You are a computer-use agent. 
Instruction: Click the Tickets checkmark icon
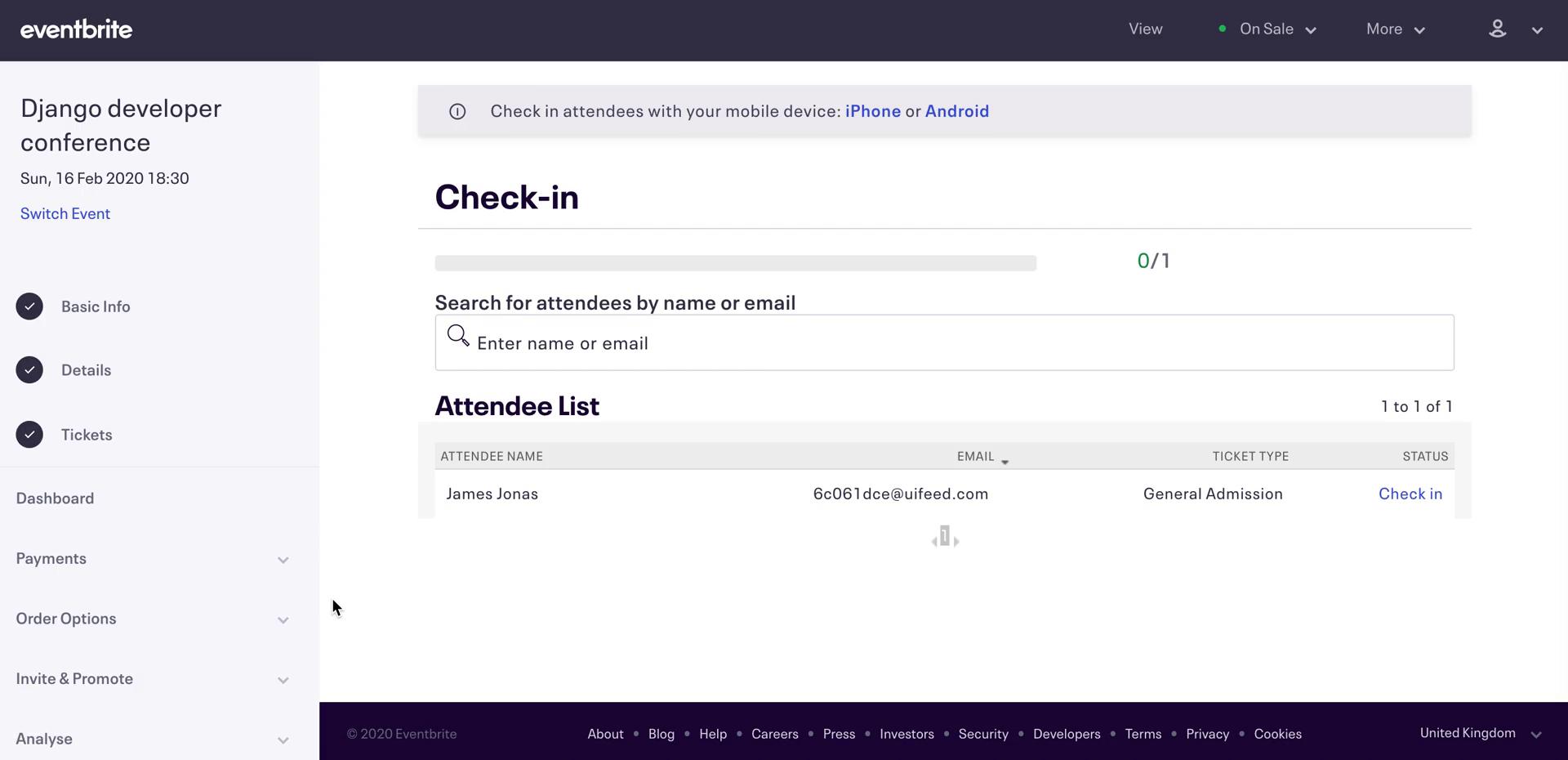[x=29, y=435]
